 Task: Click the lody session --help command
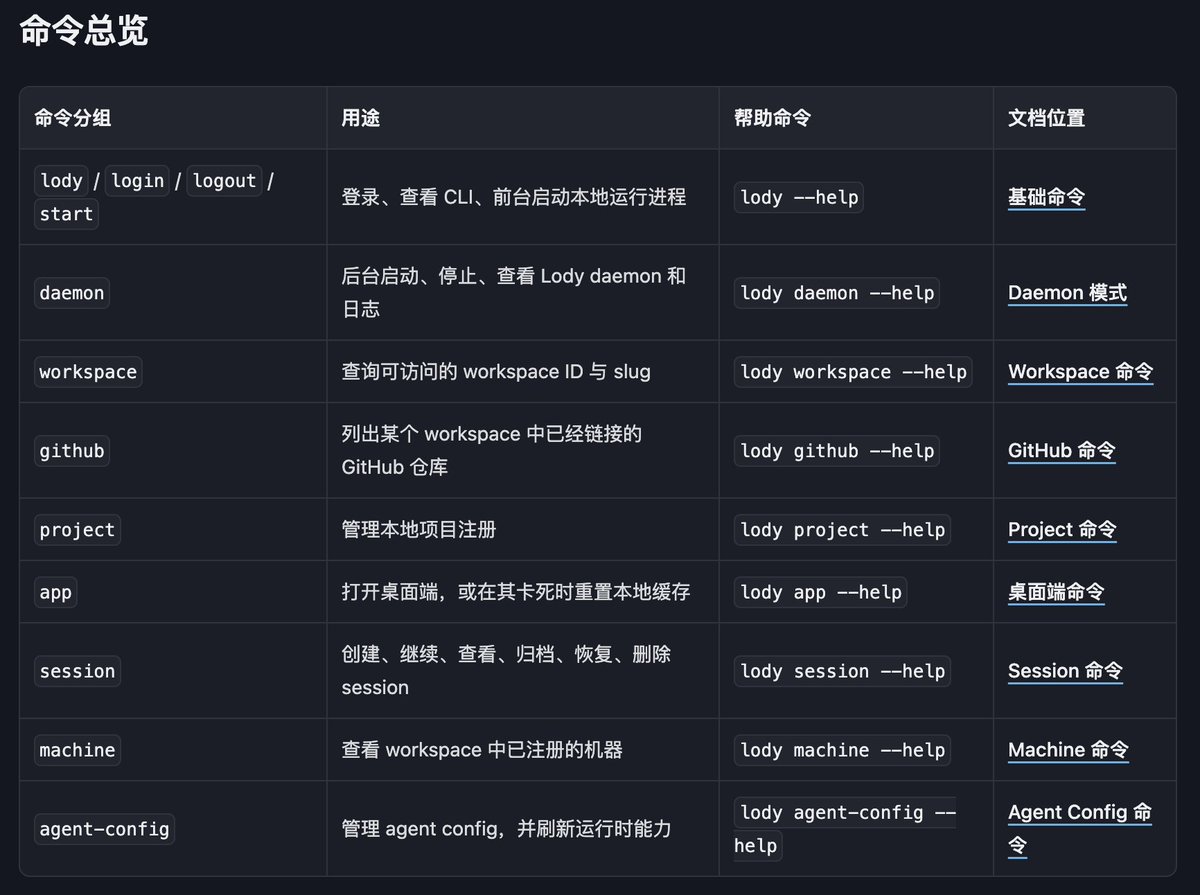point(842,671)
